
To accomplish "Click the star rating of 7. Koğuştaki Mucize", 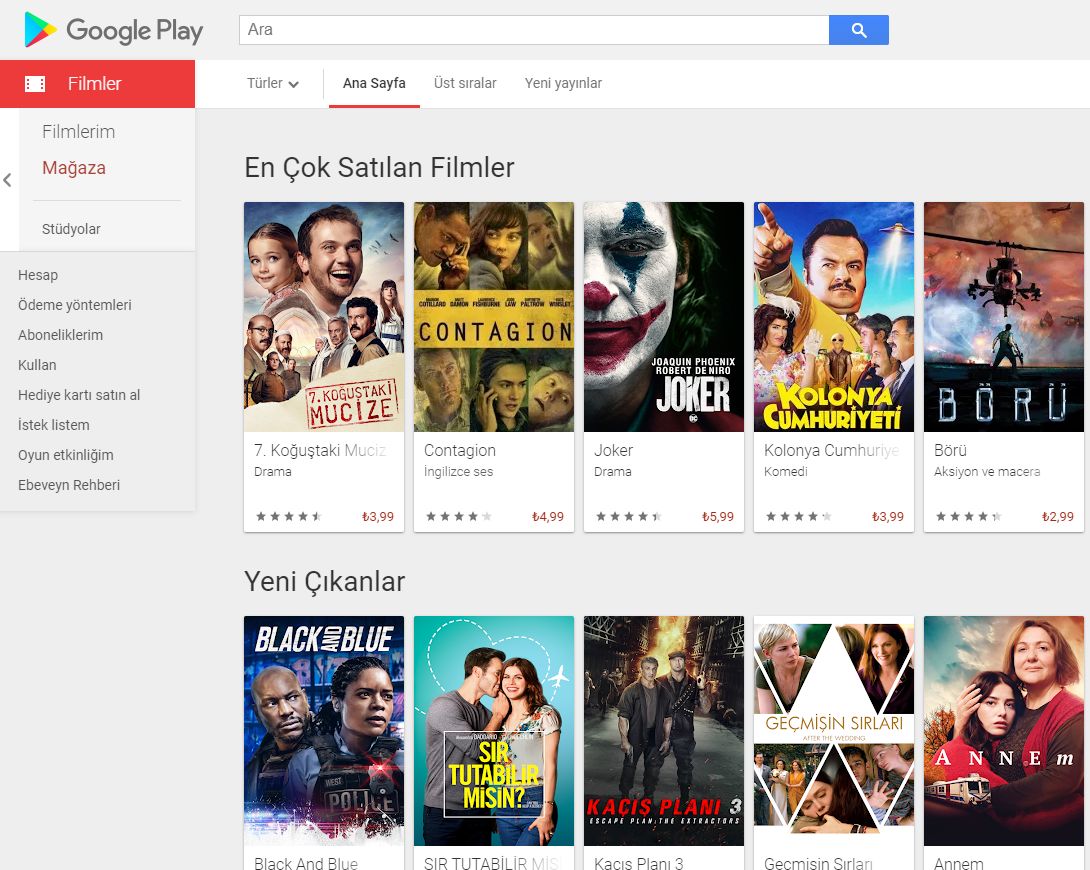I will 289,516.
